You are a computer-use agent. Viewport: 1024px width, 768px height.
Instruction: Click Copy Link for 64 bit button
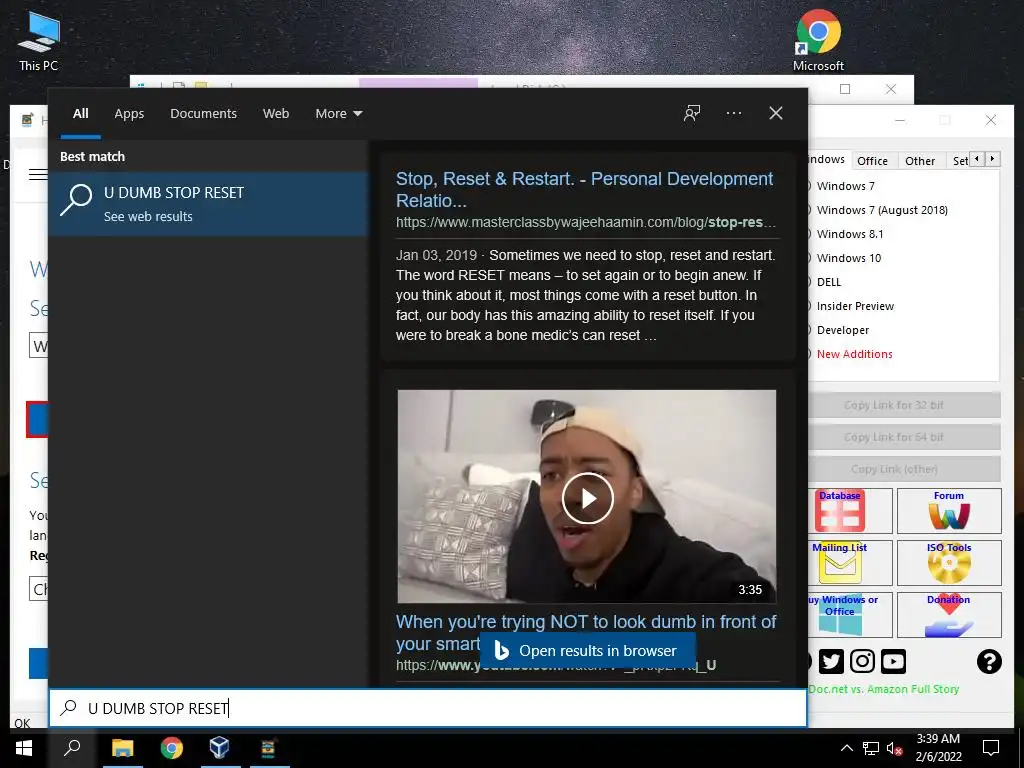(904, 437)
